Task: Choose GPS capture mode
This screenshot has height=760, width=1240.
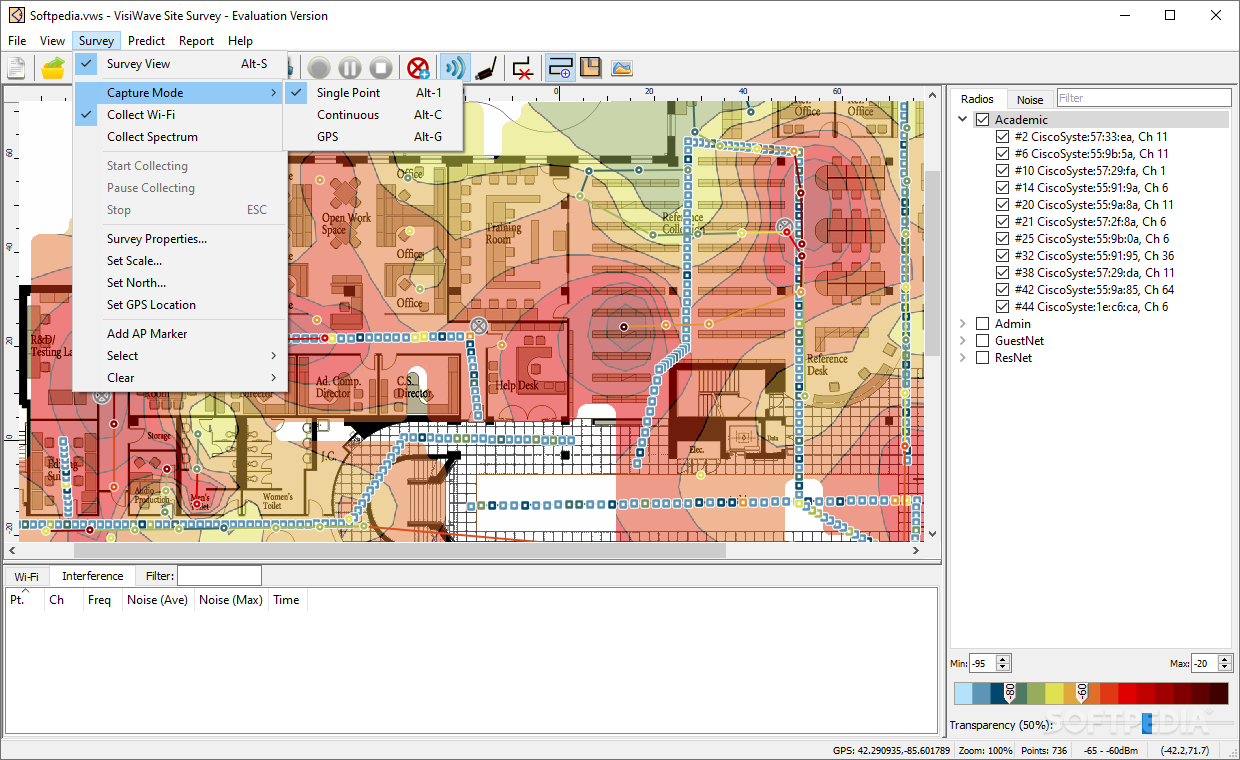Action: [373, 137]
